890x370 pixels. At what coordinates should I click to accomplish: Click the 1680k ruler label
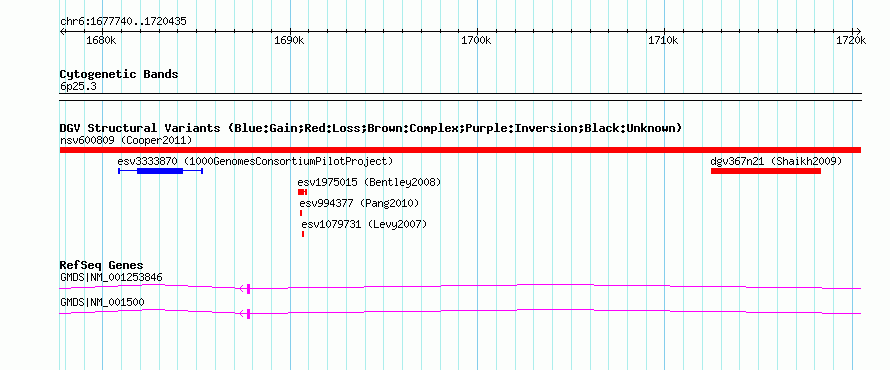point(101,41)
